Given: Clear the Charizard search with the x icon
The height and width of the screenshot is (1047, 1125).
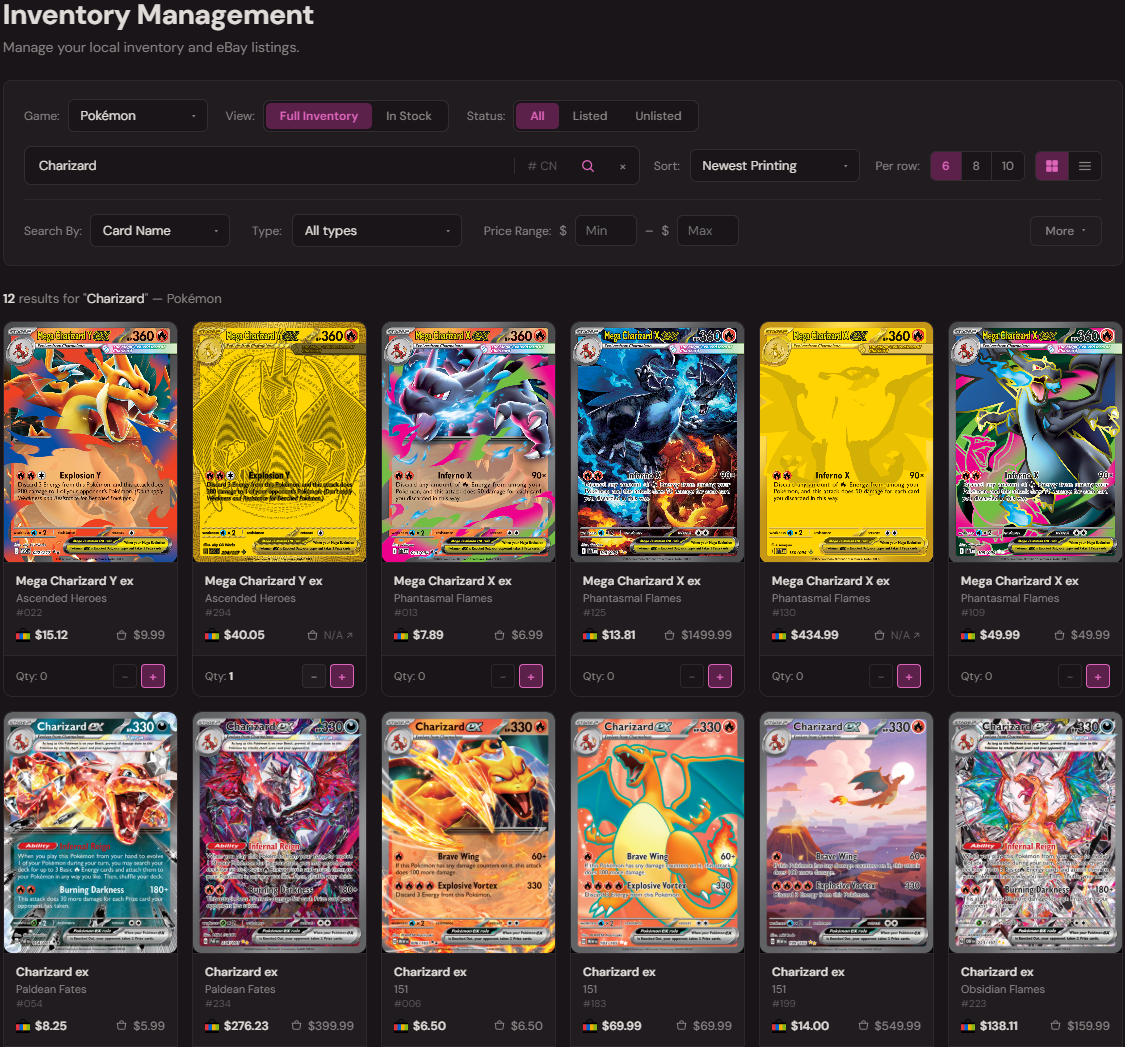Looking at the screenshot, I should pyautogui.click(x=623, y=166).
